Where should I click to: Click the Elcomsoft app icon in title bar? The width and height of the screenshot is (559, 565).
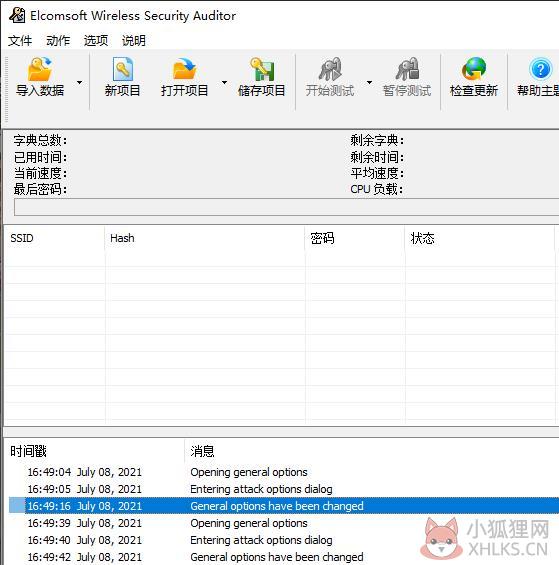pos(17,15)
